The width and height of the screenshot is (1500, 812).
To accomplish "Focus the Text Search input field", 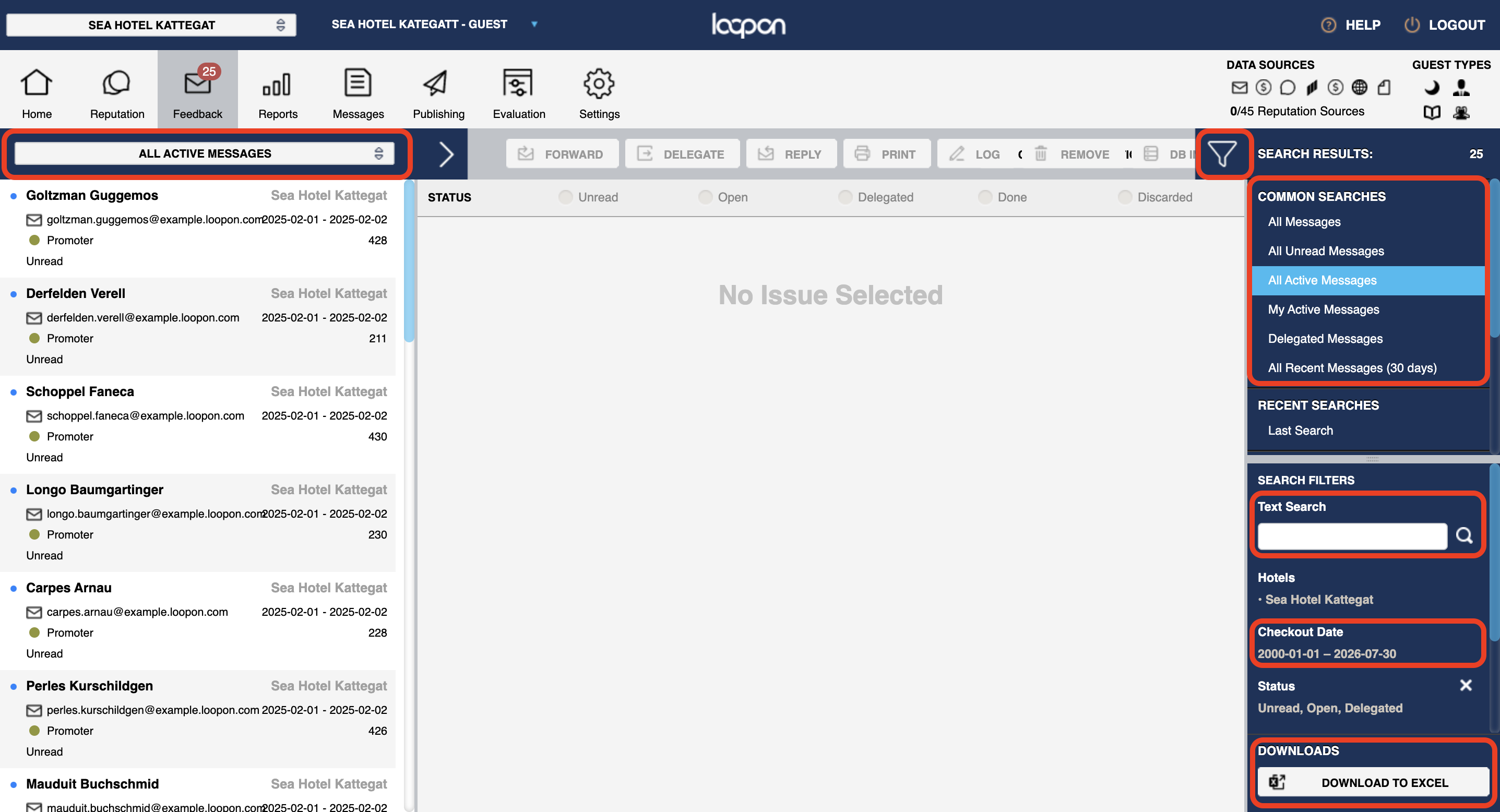I will [1352, 535].
